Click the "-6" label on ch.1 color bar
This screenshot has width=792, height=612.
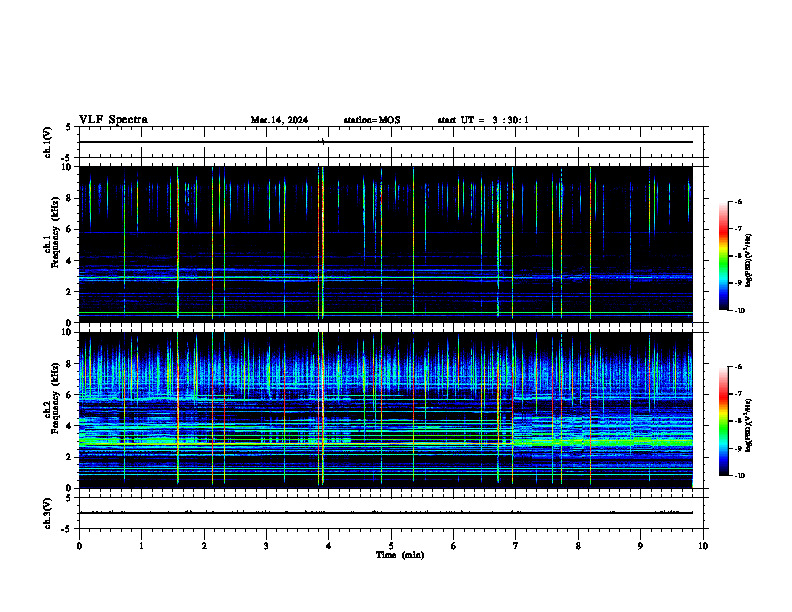point(738,201)
